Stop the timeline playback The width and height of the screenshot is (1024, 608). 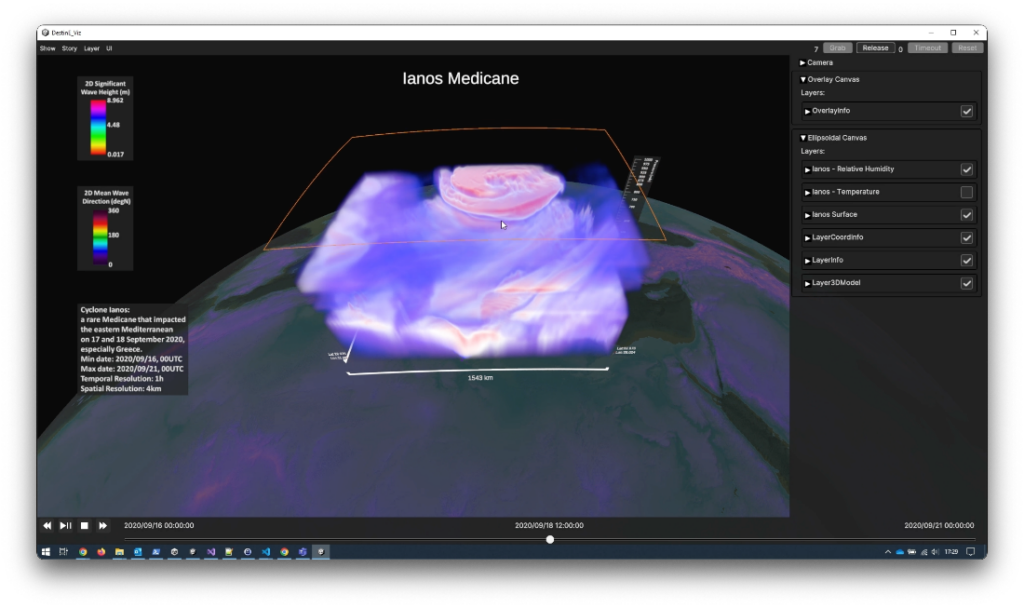pyautogui.click(x=85, y=525)
